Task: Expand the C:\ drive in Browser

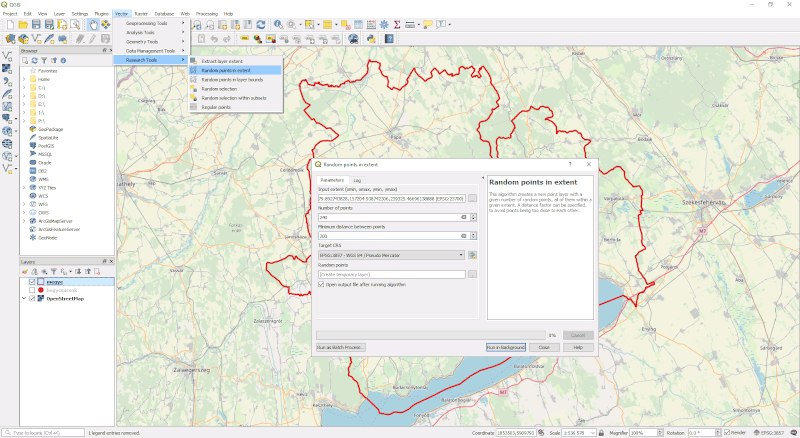Action: point(23,87)
